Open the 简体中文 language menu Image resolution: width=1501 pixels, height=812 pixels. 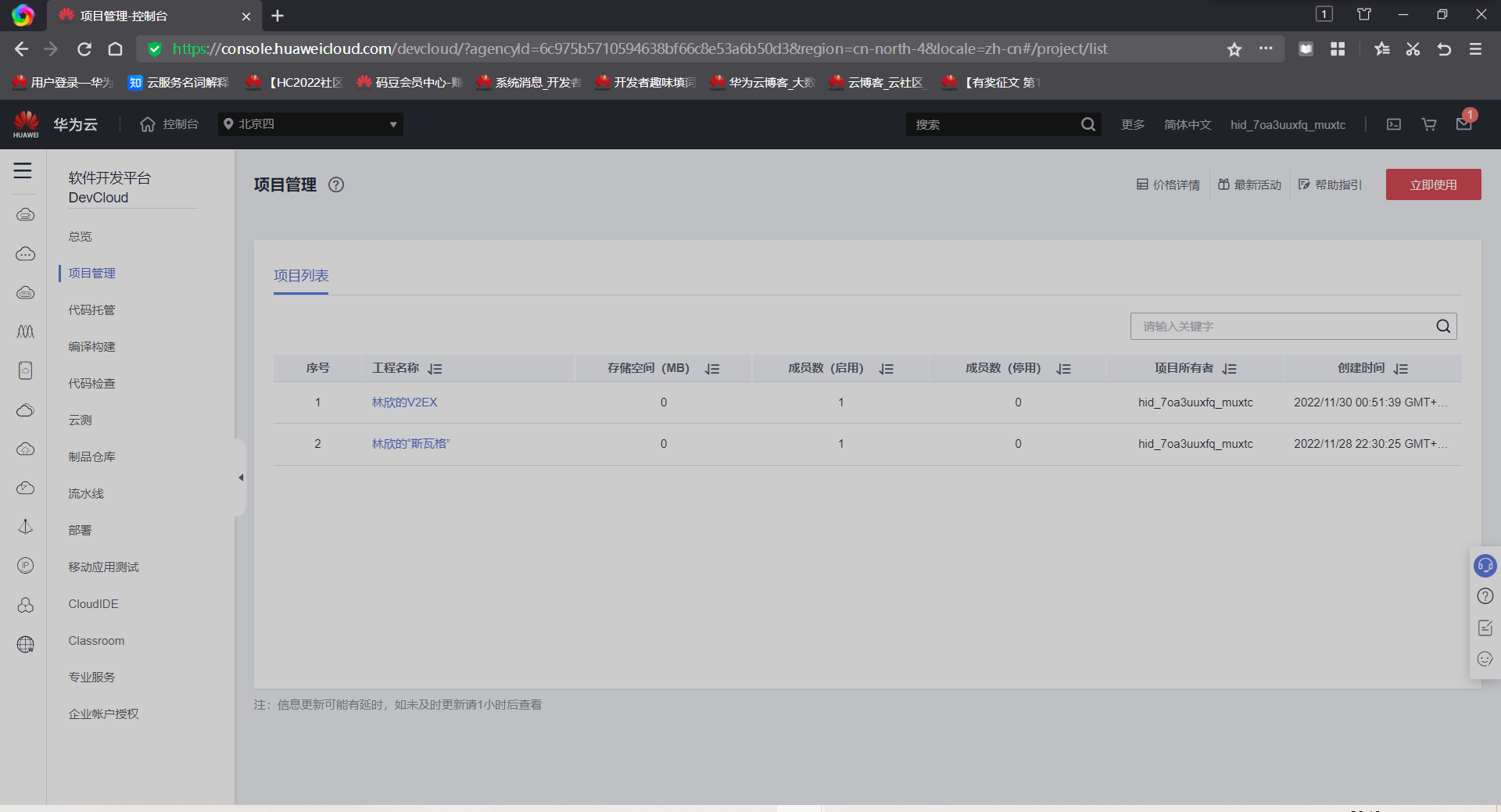pos(1188,124)
